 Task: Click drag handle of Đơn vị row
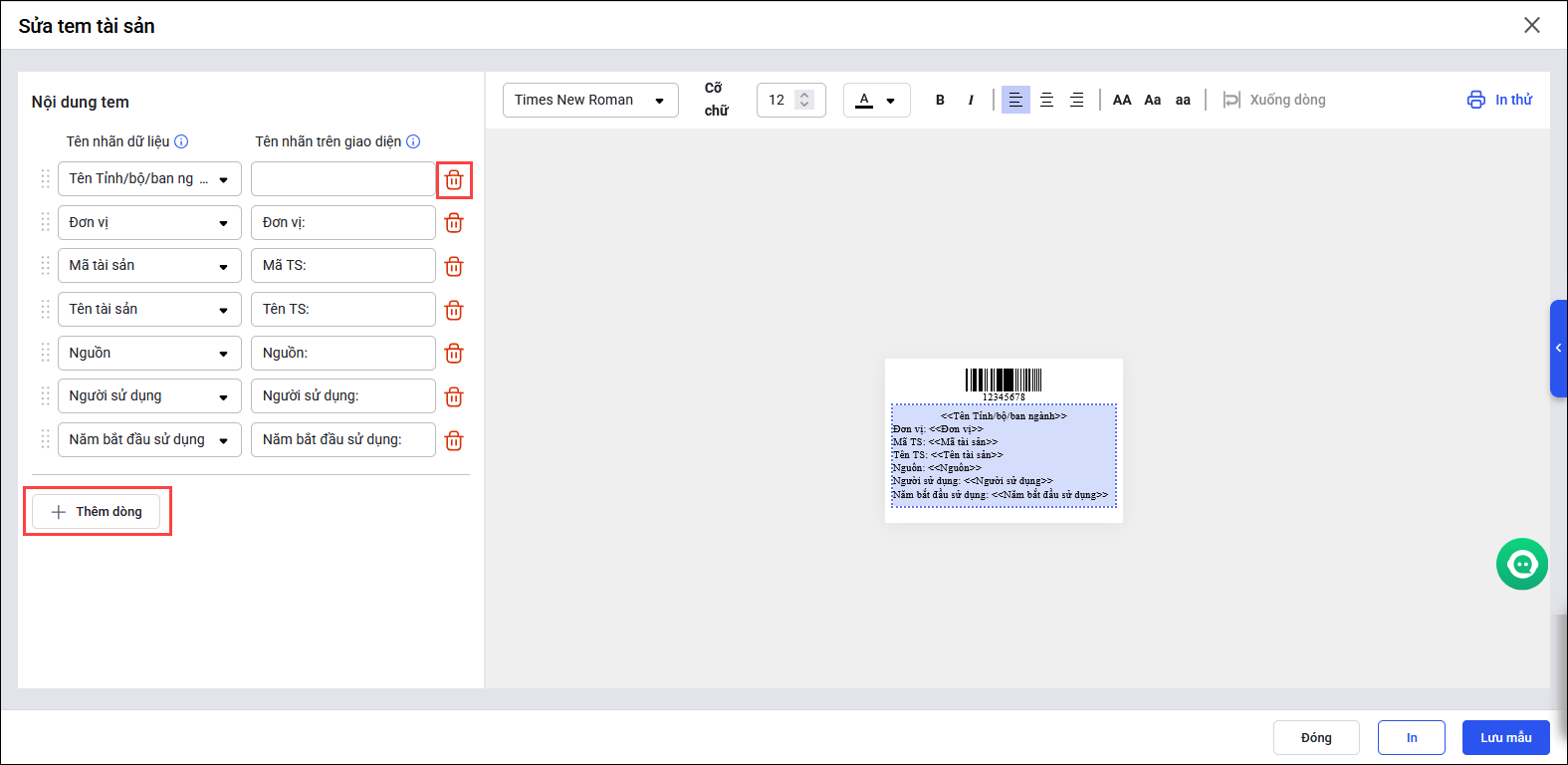coord(45,222)
